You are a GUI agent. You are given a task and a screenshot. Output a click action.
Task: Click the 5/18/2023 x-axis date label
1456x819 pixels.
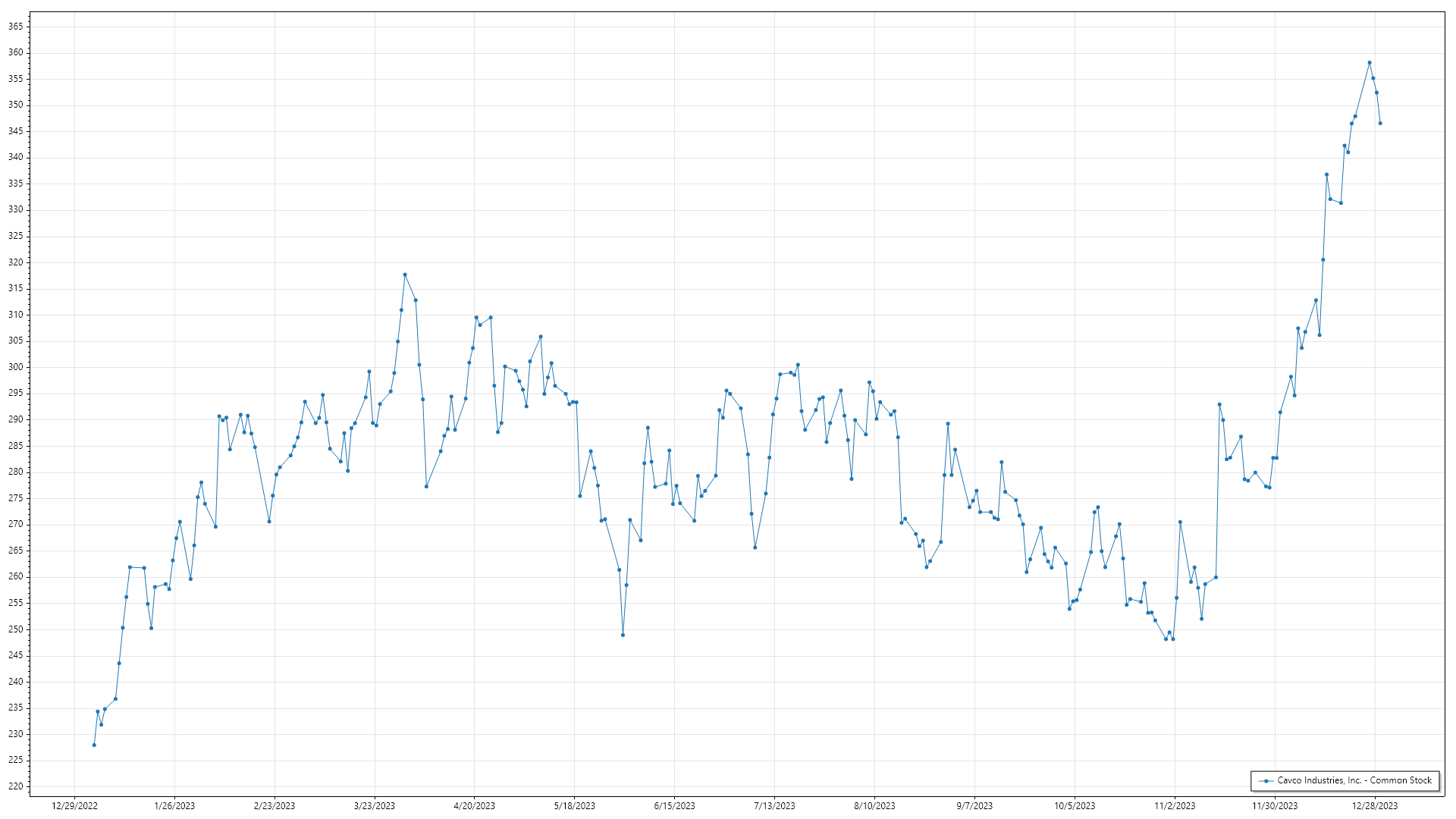575,805
